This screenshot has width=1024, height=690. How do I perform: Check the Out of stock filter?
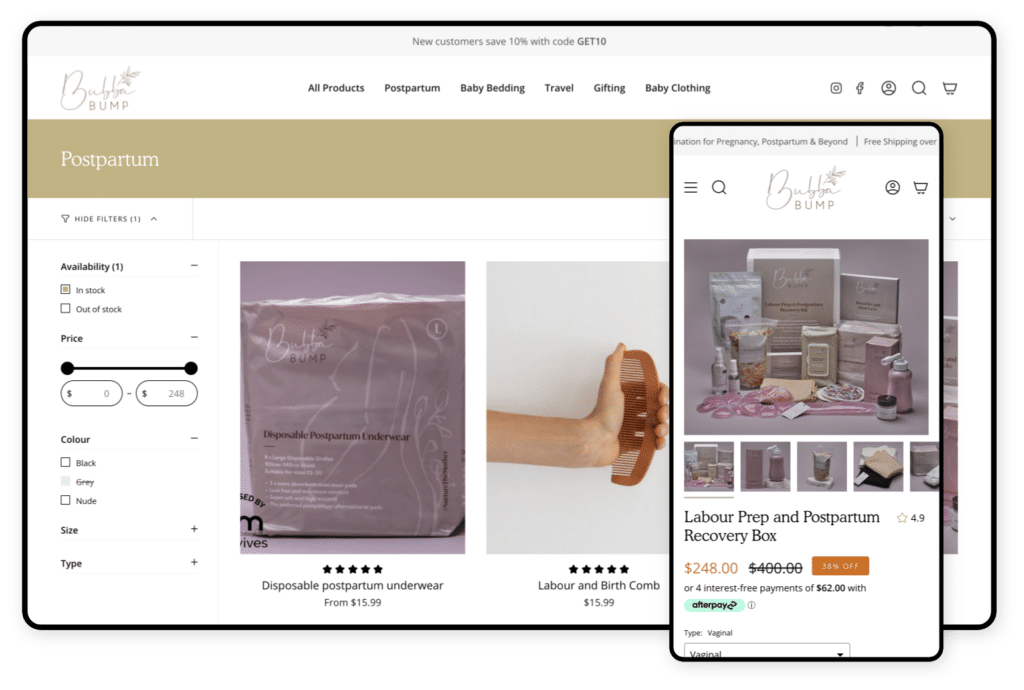66,309
